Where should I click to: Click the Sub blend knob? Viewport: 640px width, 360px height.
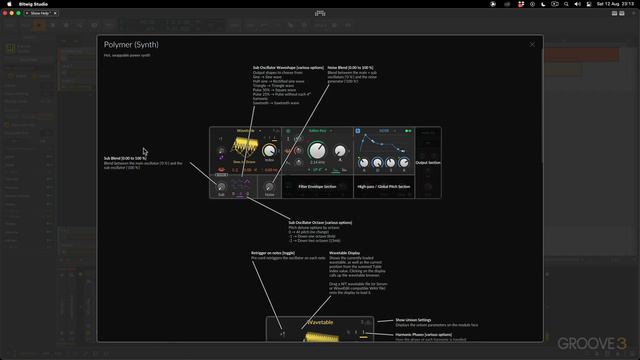tap(221, 187)
